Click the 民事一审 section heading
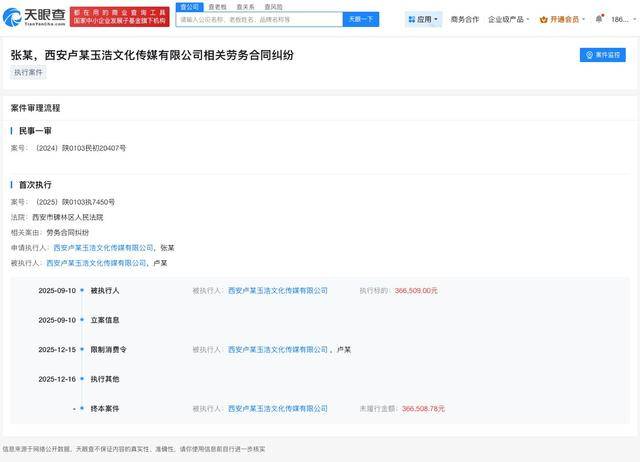This screenshot has height=462, width=640. coord(36,131)
